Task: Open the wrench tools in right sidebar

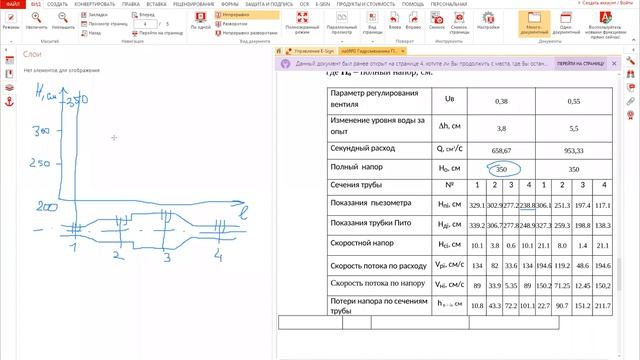Action: pyautogui.click(x=631, y=61)
